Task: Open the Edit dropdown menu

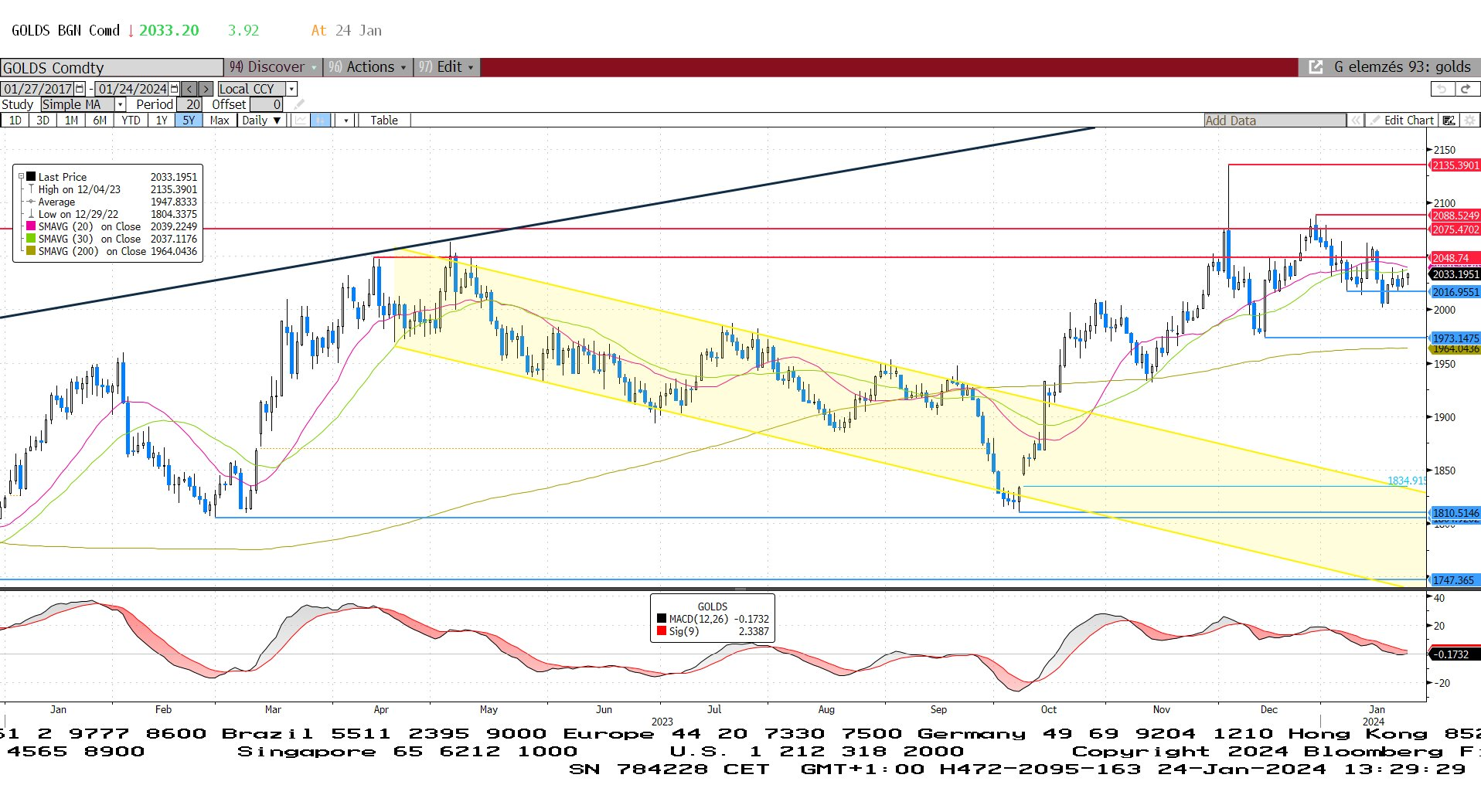Action: 447,67
